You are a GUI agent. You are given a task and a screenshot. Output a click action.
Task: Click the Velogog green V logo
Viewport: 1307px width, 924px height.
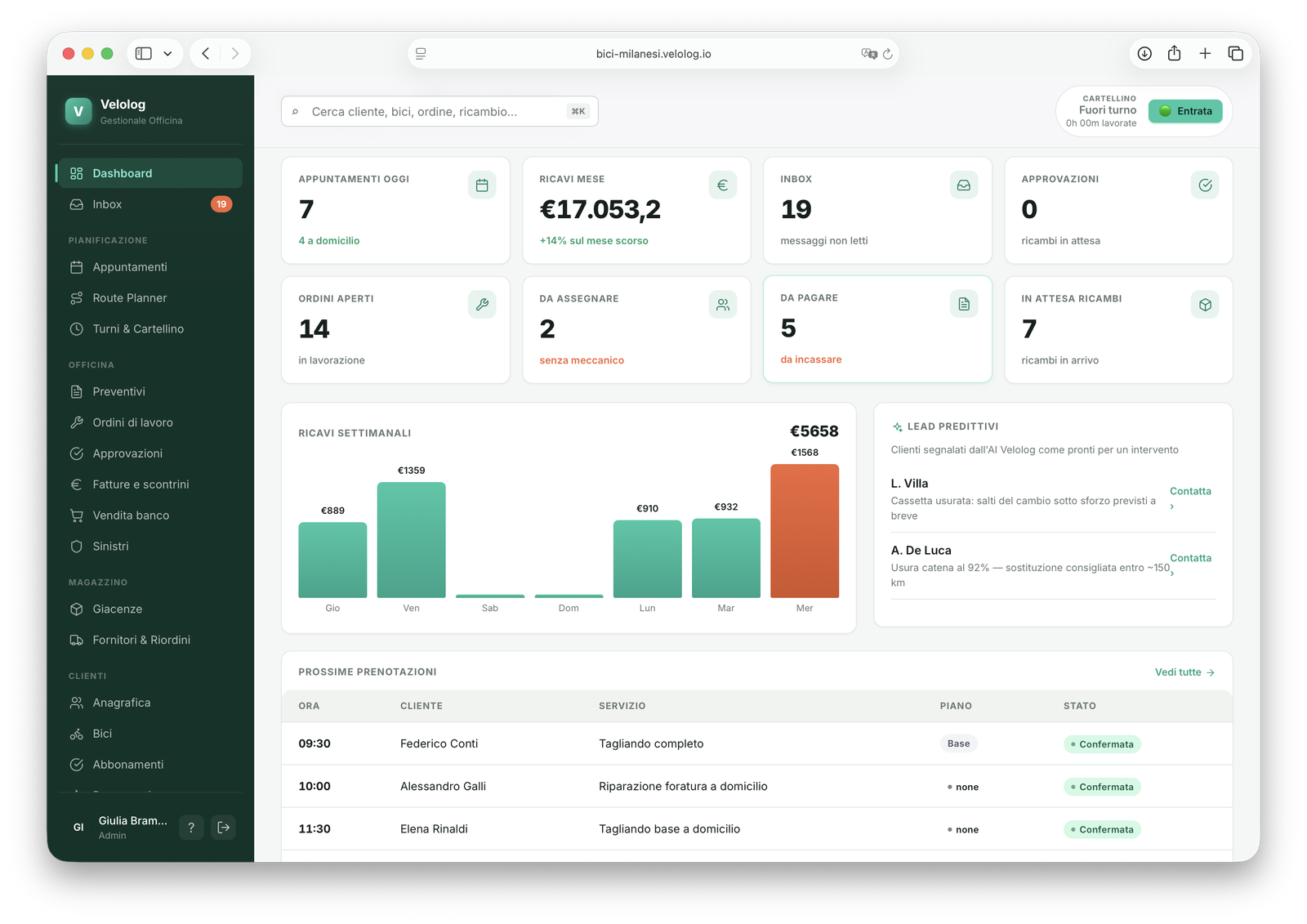78,111
